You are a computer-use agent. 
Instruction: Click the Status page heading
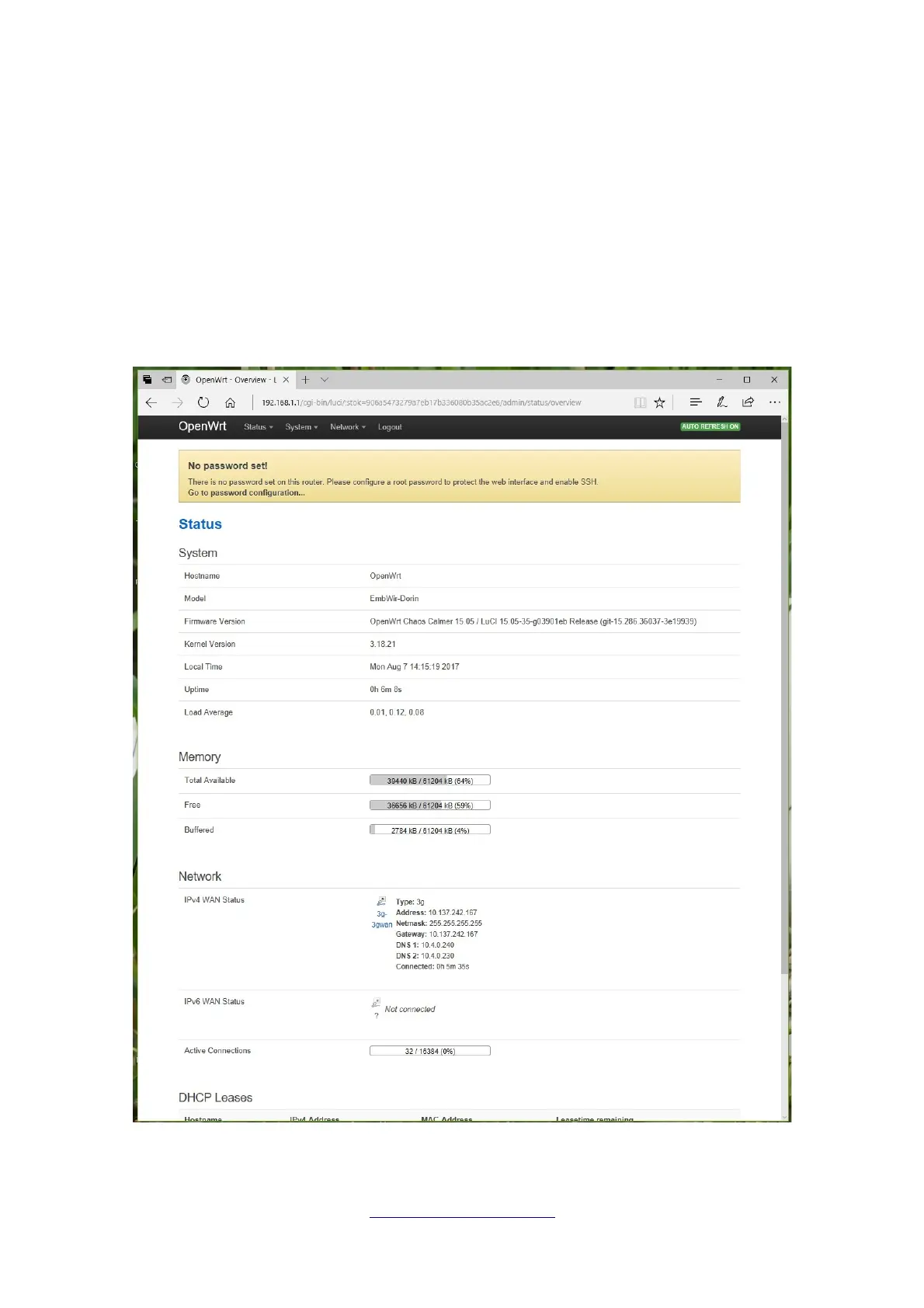(200, 524)
